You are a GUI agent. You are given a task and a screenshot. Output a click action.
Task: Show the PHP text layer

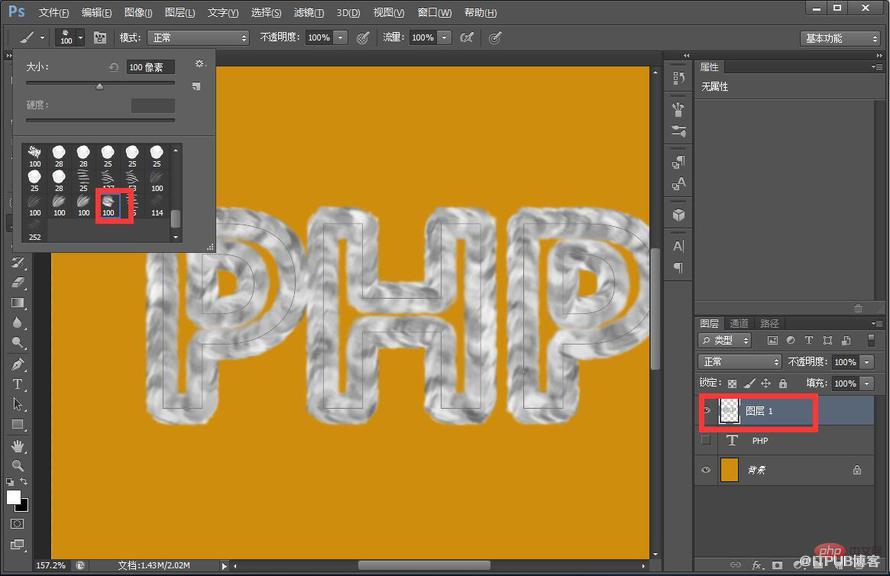706,440
